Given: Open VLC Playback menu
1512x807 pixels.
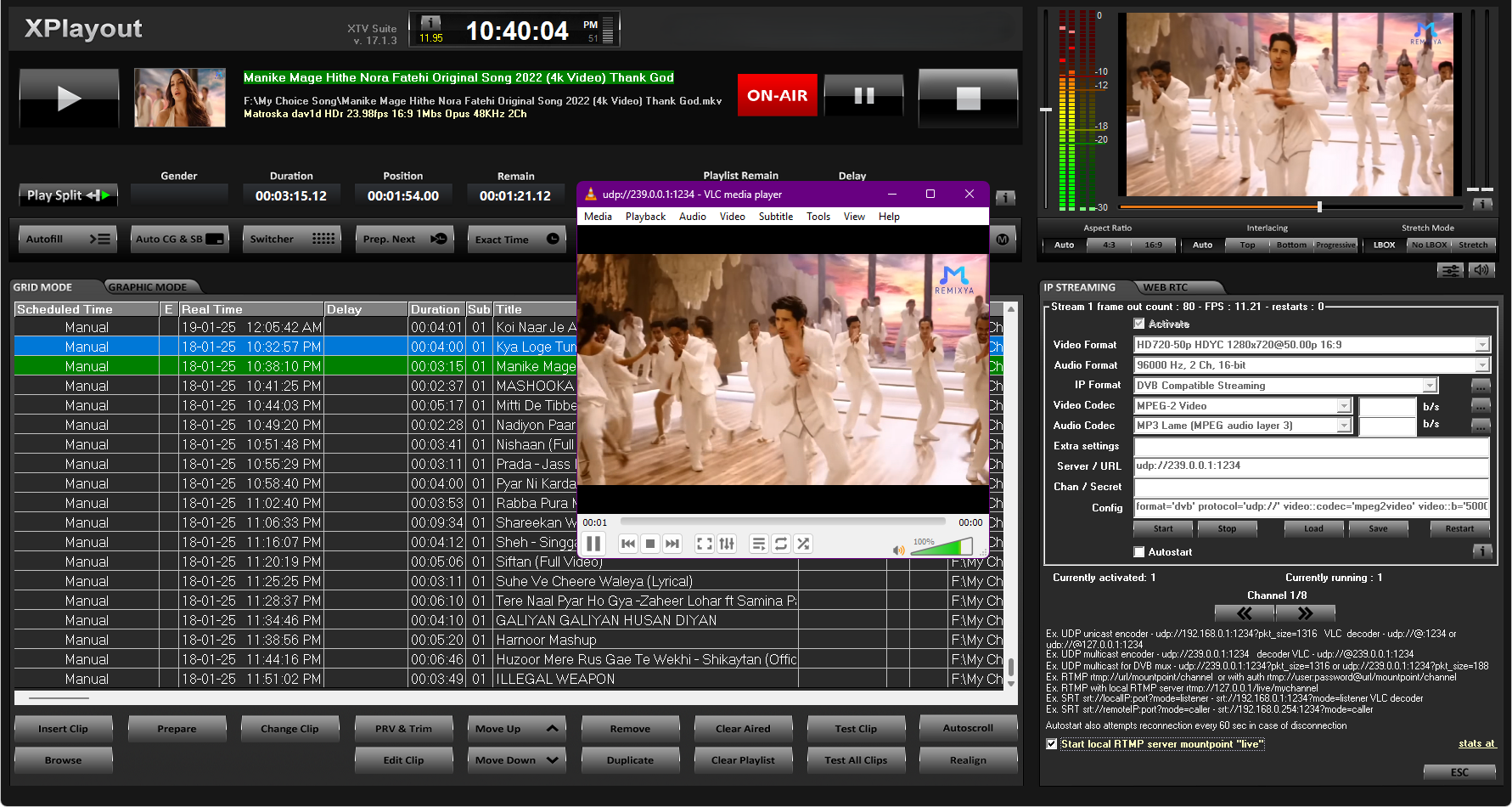Looking at the screenshot, I should pyautogui.click(x=645, y=217).
